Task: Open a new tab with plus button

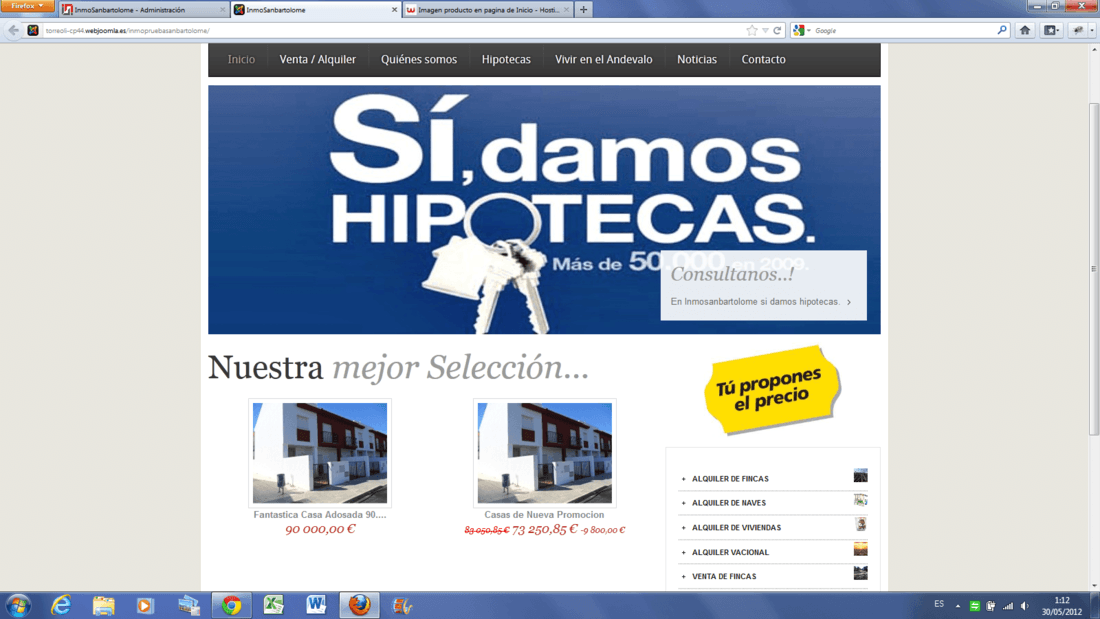Action: tap(584, 10)
